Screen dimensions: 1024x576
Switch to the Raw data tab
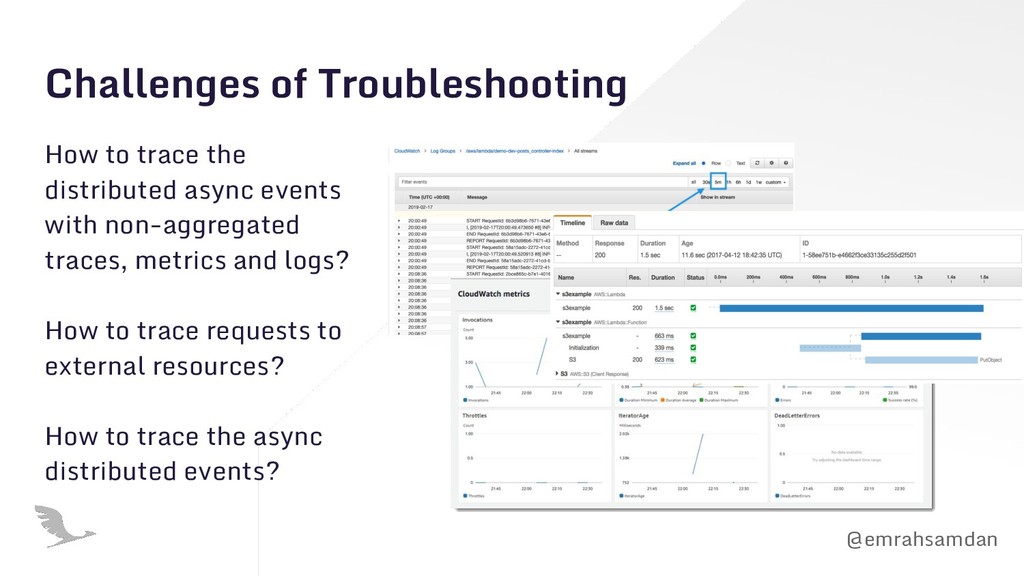pyautogui.click(x=614, y=223)
